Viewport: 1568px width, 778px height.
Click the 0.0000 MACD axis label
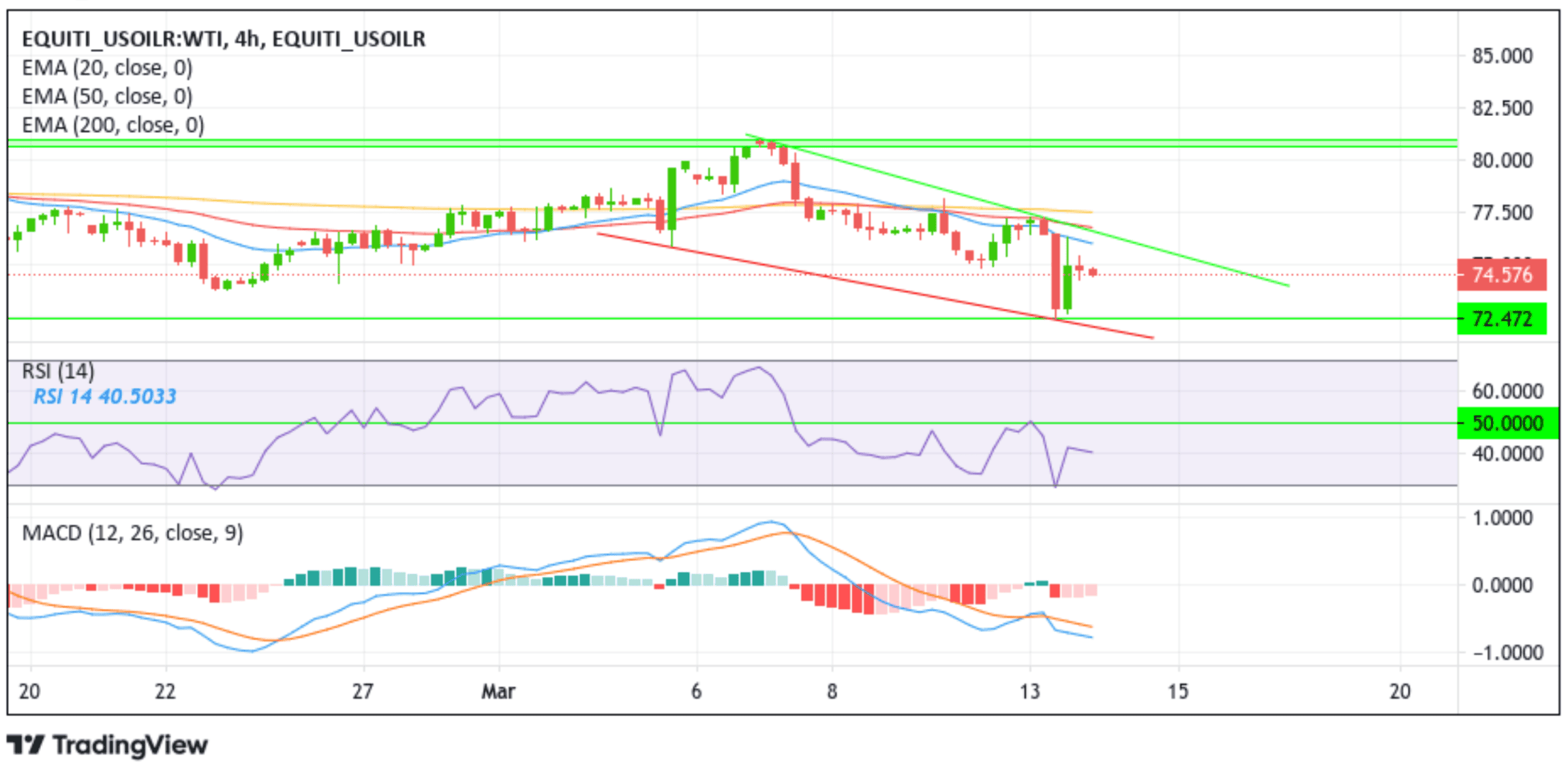tap(1503, 585)
